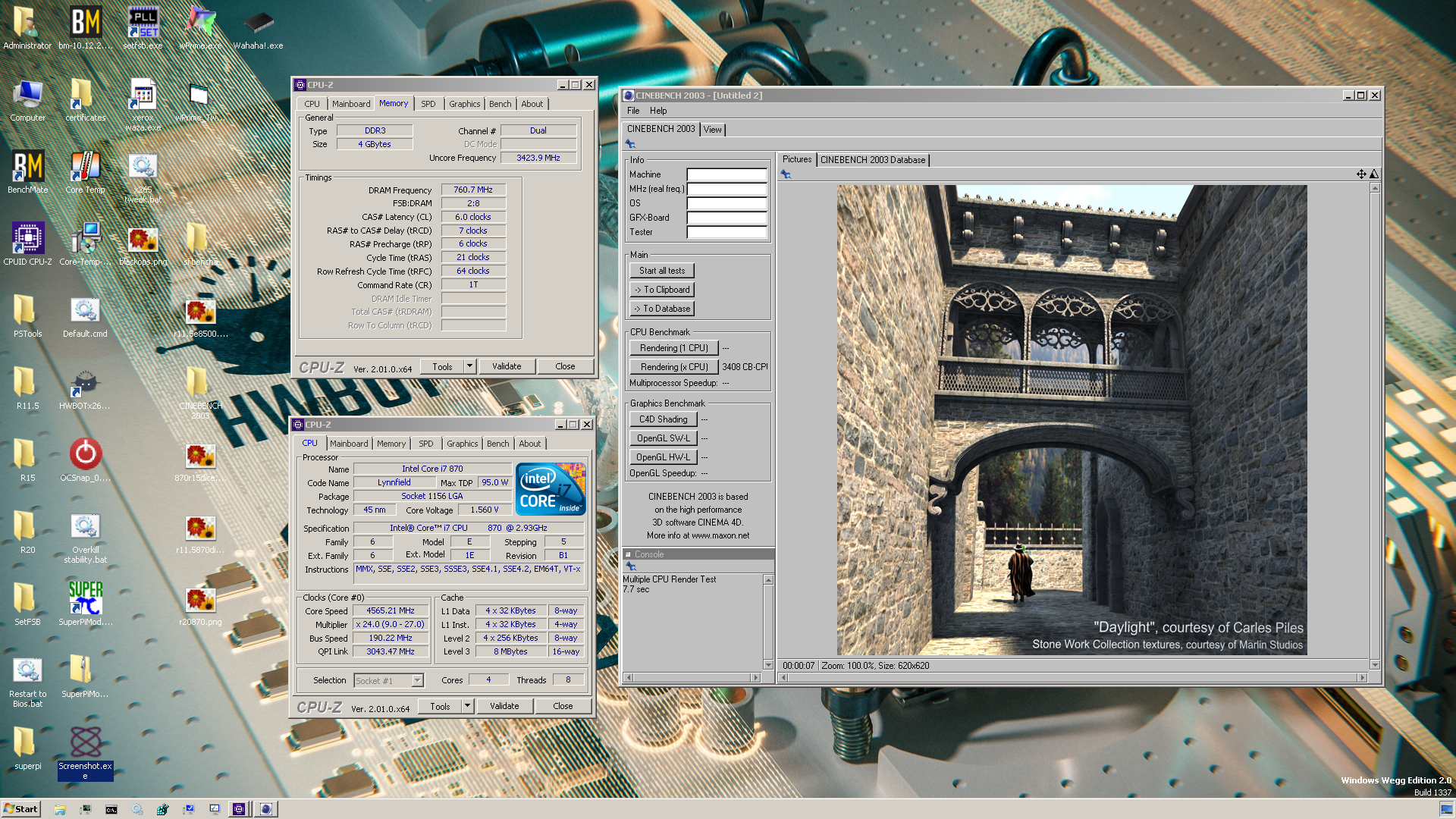Viewport: 1456px width, 819px height.
Task: Open Wahaha!.exe chip icon
Action: pyautogui.click(x=258, y=27)
